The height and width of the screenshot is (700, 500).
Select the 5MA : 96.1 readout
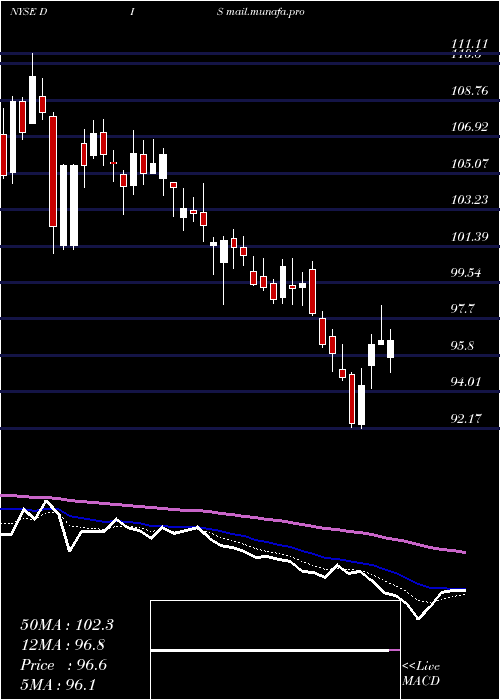click(x=58, y=684)
